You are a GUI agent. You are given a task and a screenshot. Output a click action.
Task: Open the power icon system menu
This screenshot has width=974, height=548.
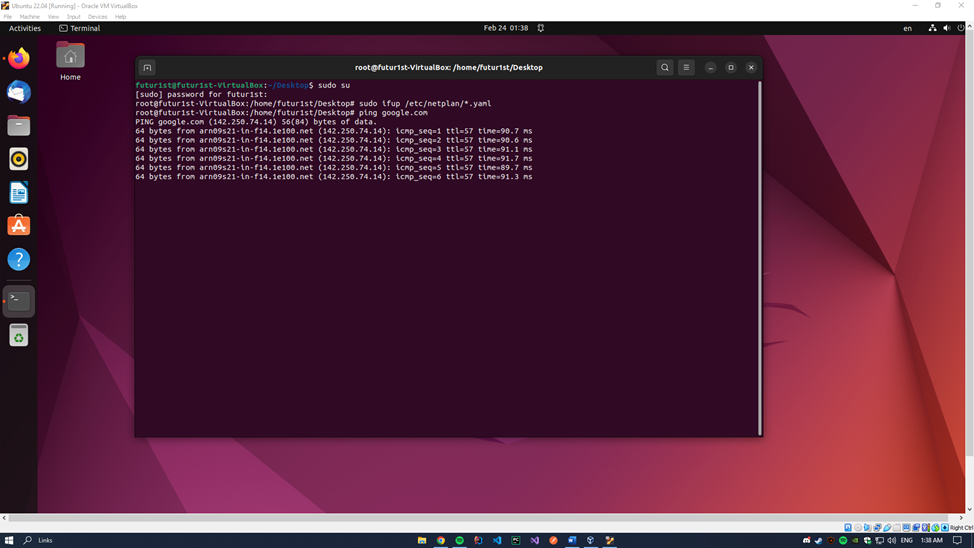pyautogui.click(x=961, y=28)
